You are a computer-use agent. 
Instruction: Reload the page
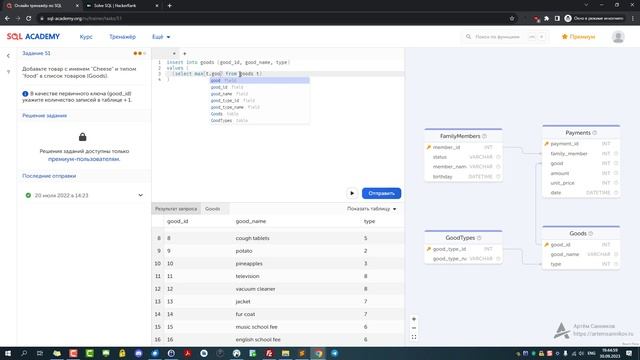[29, 18]
